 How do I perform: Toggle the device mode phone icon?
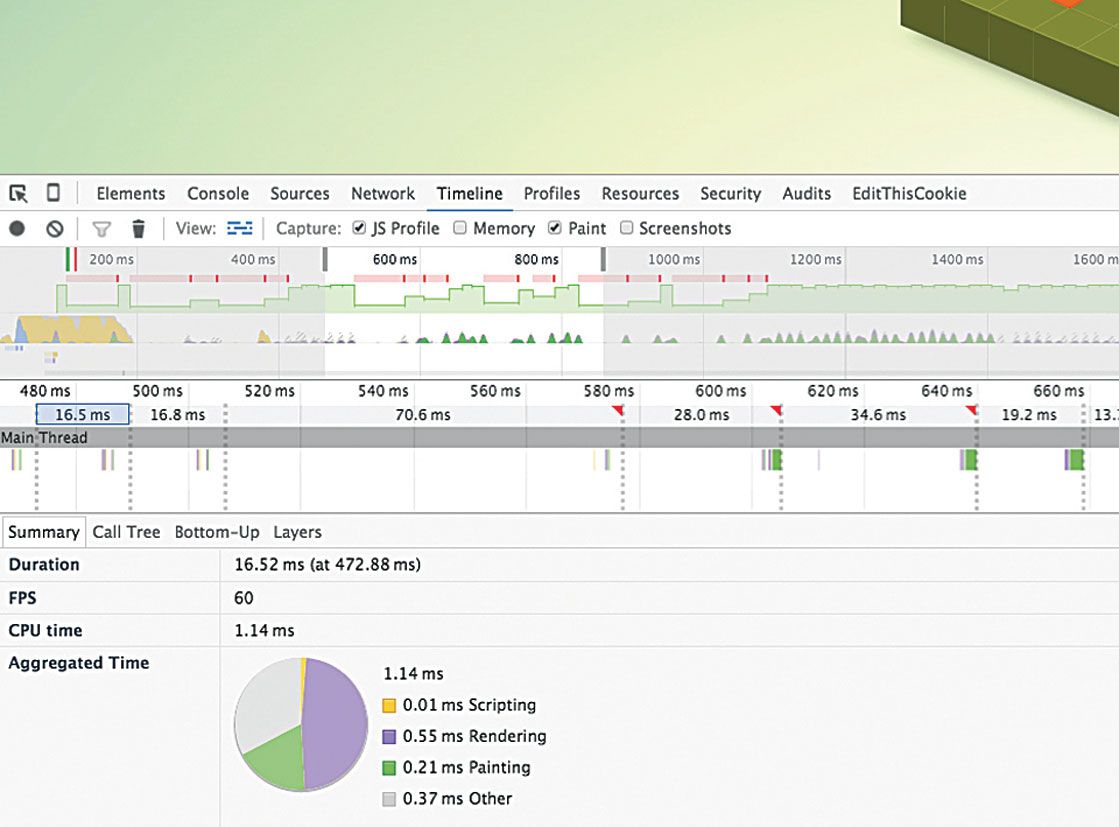(53, 193)
